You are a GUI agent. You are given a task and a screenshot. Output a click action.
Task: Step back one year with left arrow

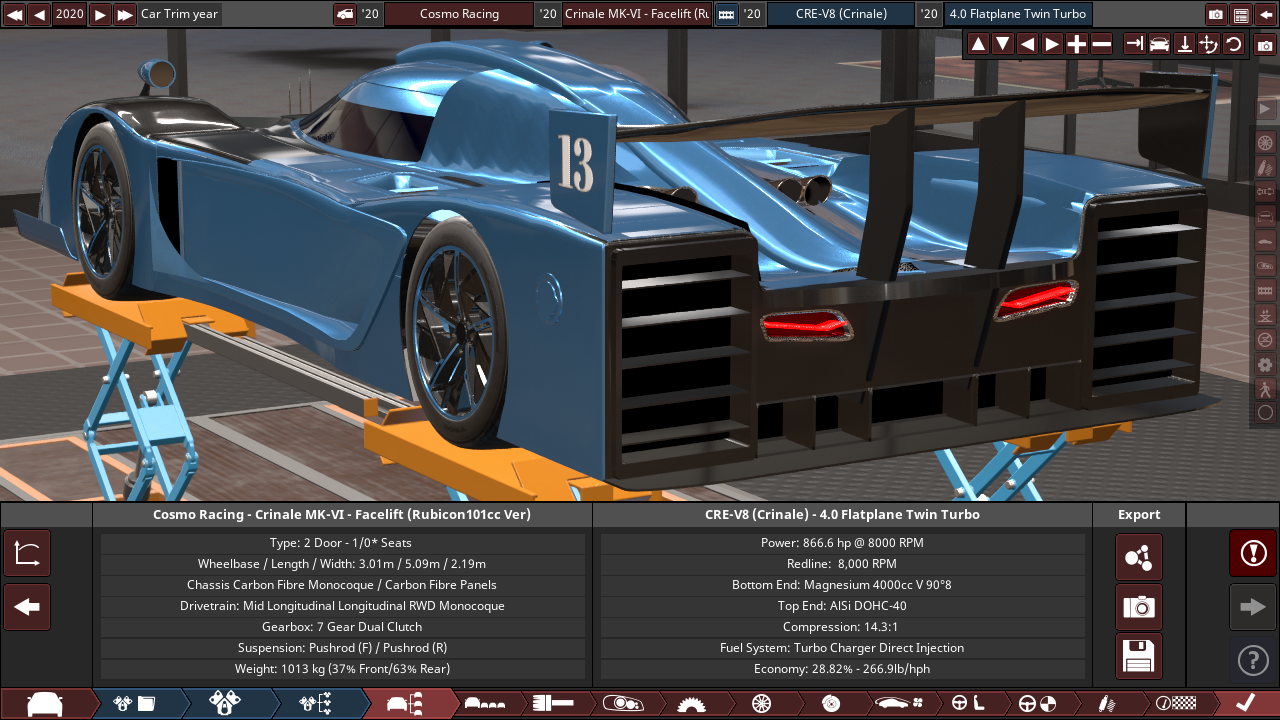pos(39,14)
